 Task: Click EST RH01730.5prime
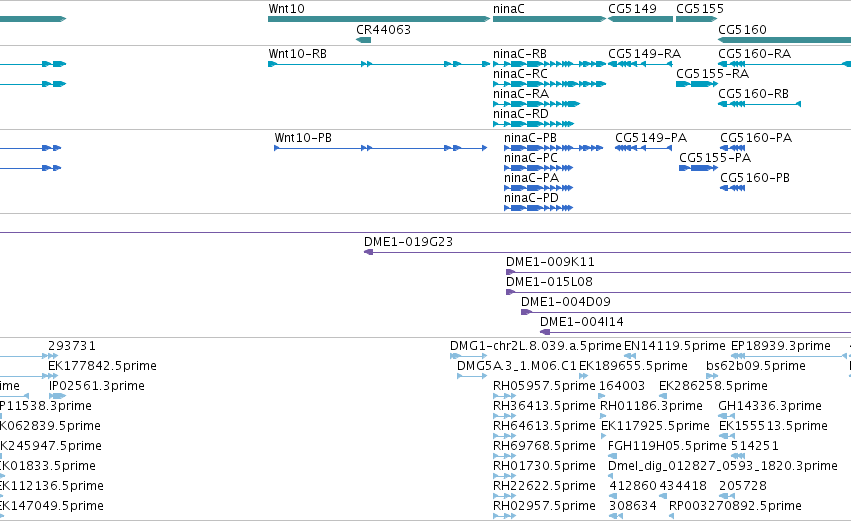tap(504, 476)
